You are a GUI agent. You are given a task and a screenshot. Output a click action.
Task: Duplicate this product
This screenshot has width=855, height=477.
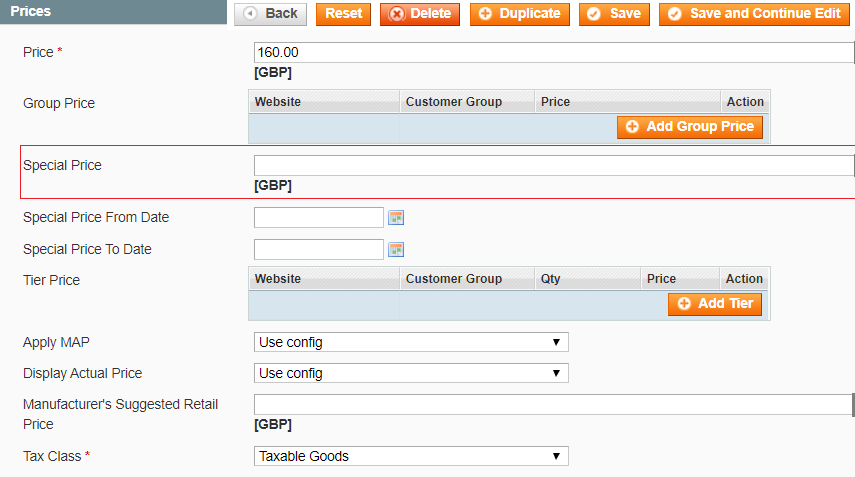pyautogui.click(x=520, y=14)
